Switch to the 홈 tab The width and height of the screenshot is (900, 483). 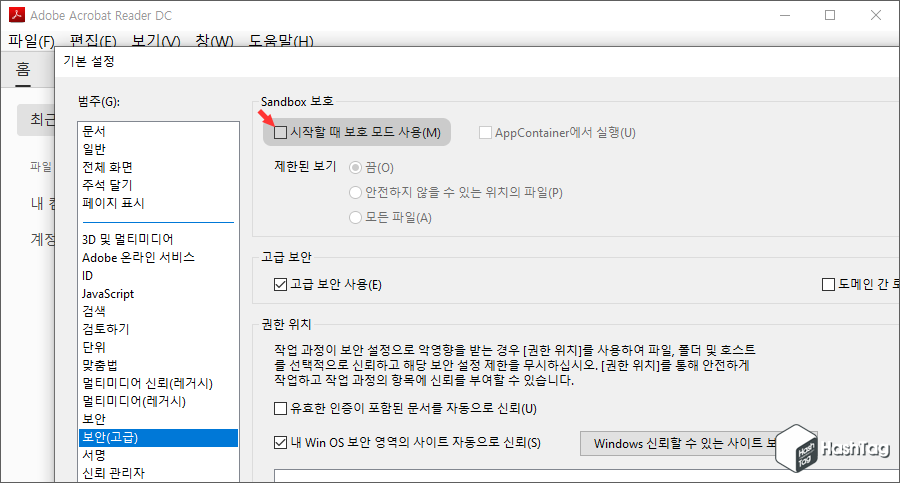pos(23,70)
